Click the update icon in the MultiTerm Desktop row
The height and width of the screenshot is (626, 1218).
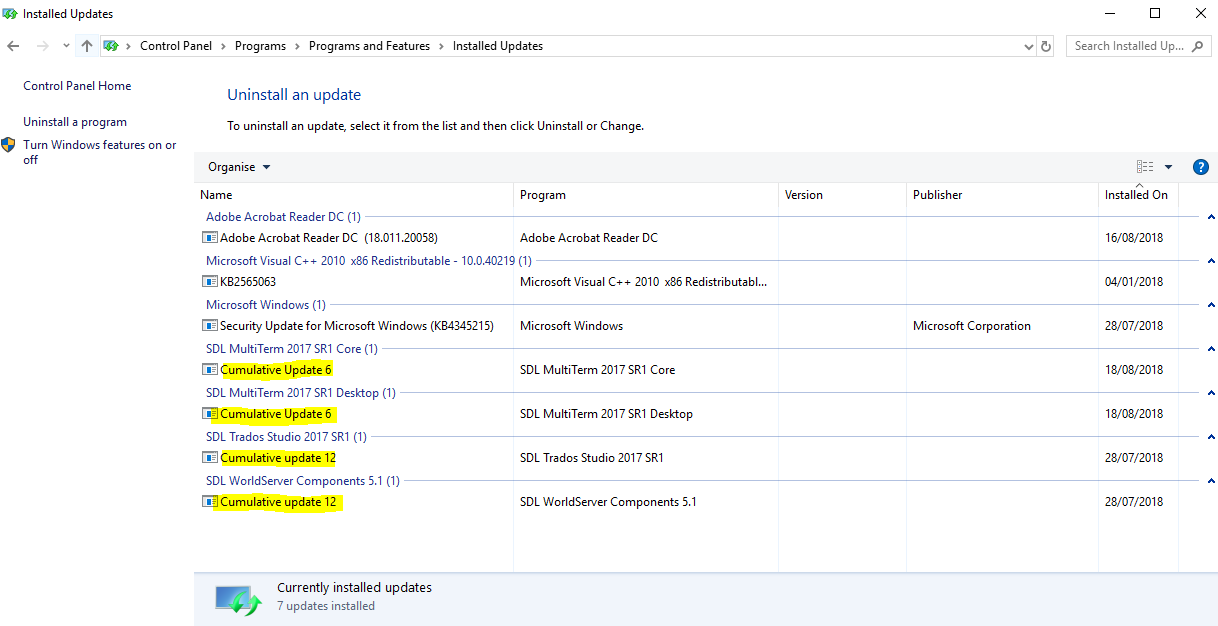click(x=210, y=414)
